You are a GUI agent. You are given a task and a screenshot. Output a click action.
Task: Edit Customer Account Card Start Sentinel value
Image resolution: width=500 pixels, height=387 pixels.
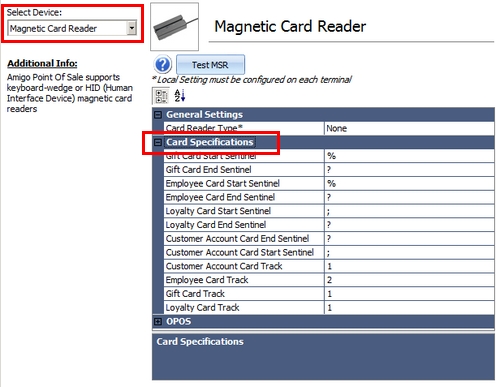click(409, 252)
